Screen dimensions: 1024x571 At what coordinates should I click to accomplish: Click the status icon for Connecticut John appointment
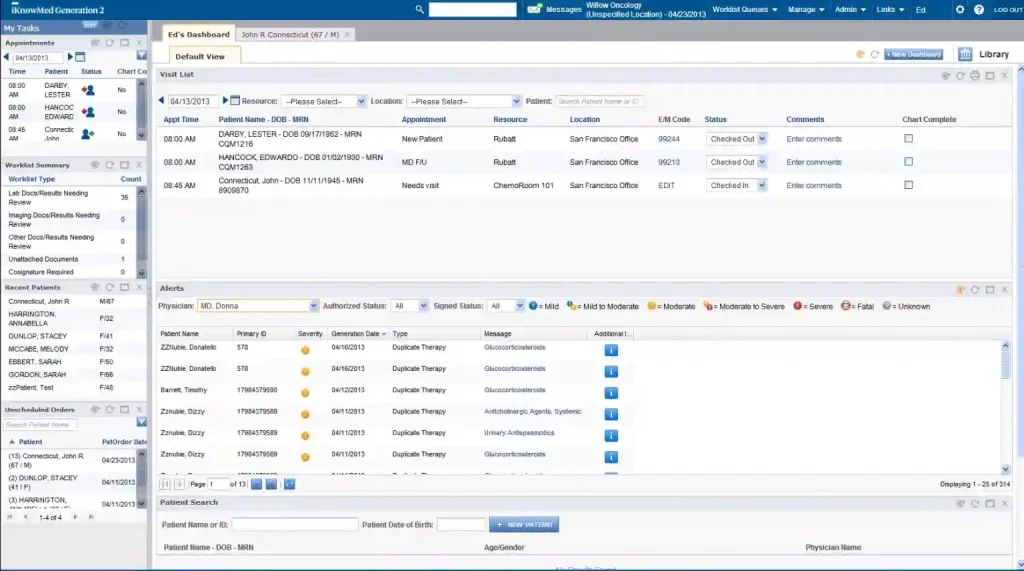88,134
